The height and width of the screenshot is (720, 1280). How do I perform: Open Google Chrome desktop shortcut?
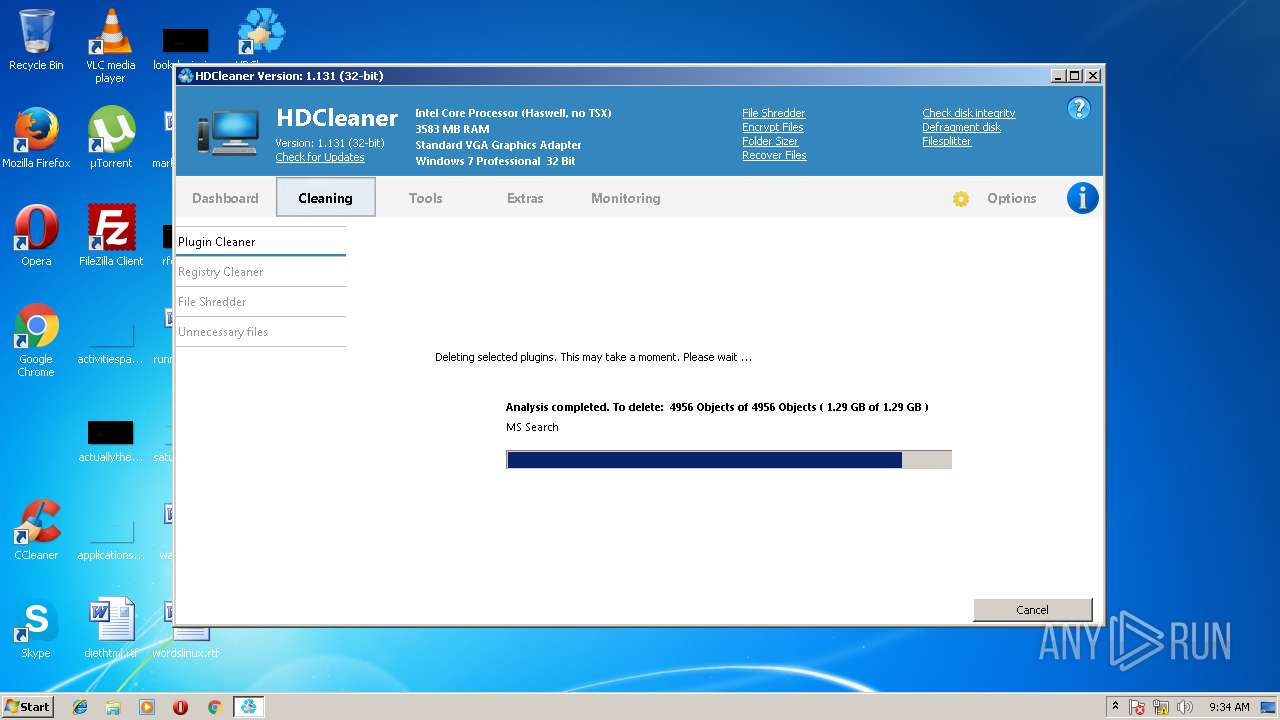36,340
